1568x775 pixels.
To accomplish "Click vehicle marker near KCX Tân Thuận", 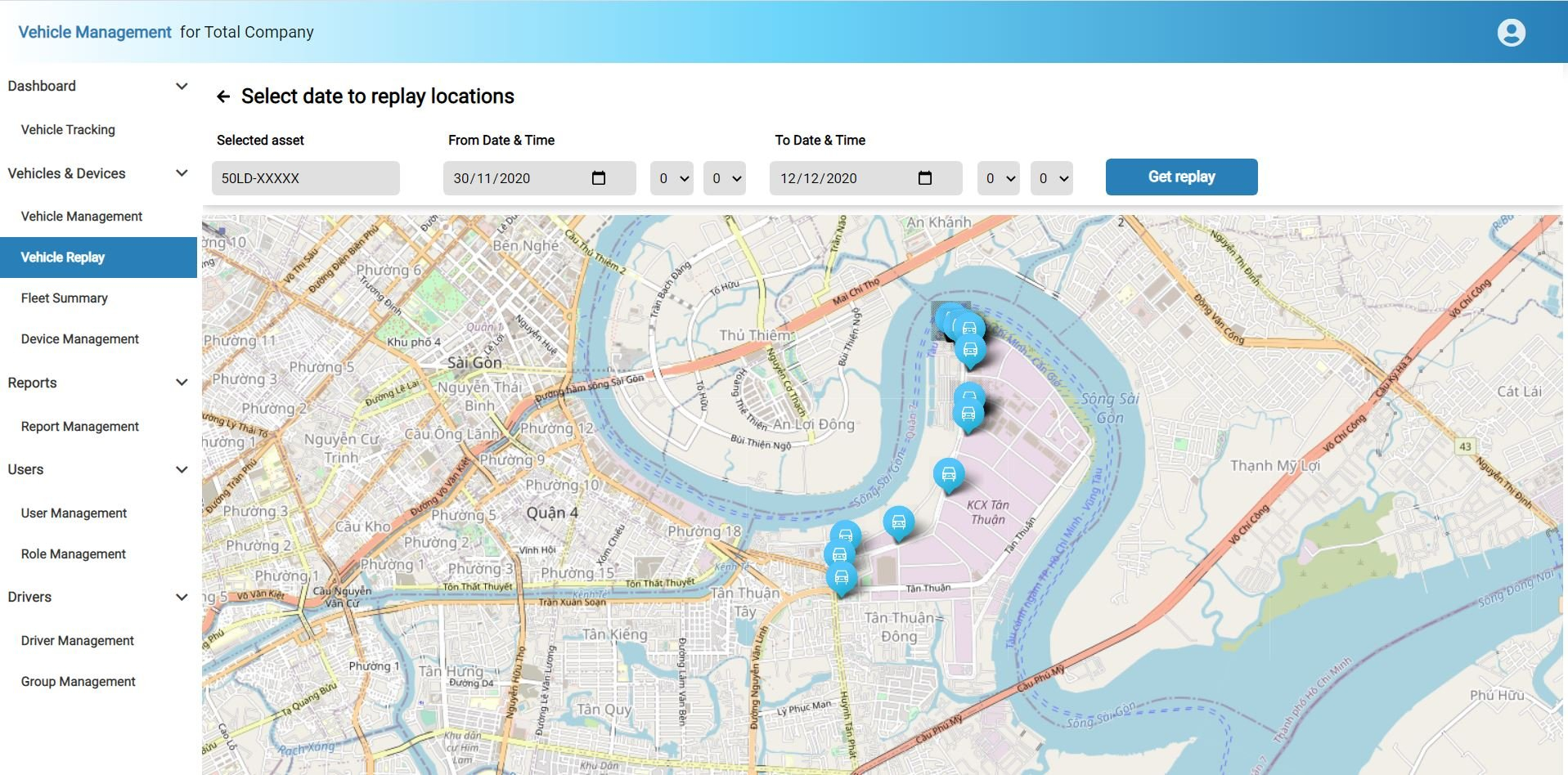I will 948,474.
